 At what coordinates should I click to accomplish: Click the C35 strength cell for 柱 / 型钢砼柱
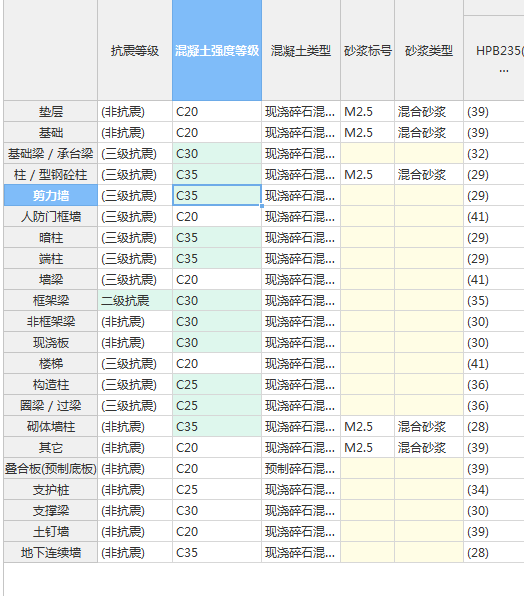point(217,174)
